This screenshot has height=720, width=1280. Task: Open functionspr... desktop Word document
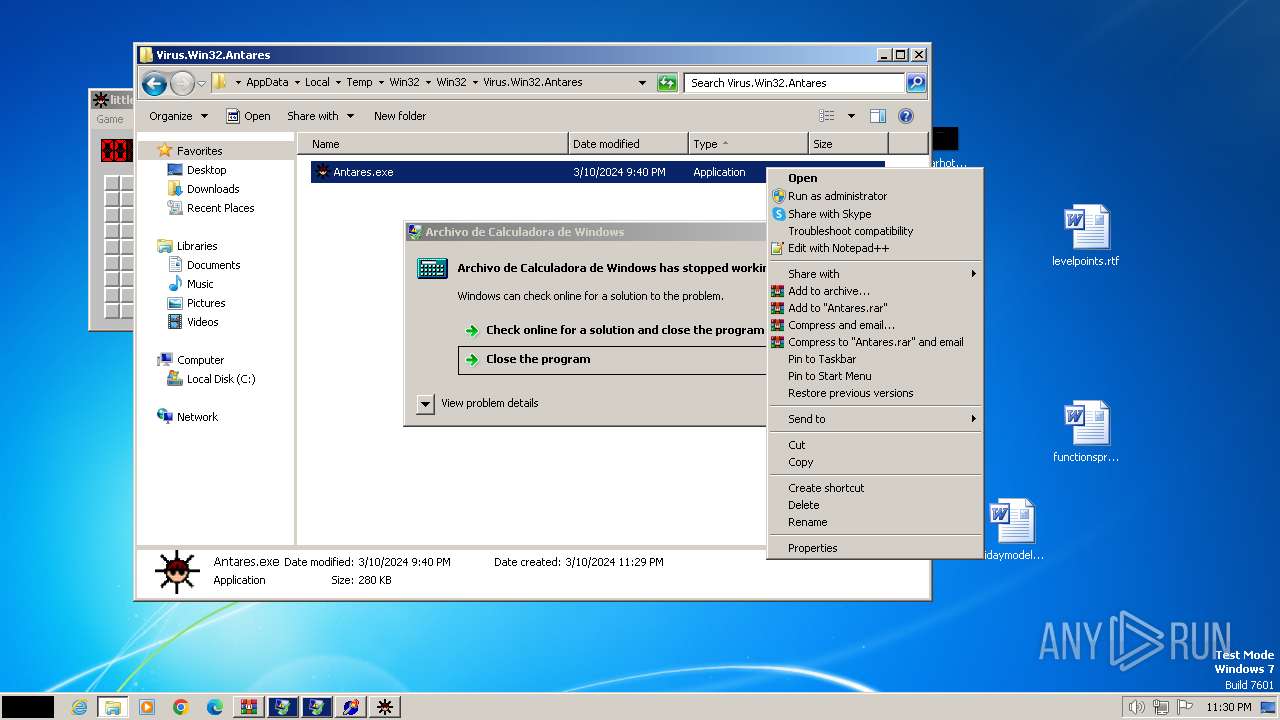[x=1086, y=432]
